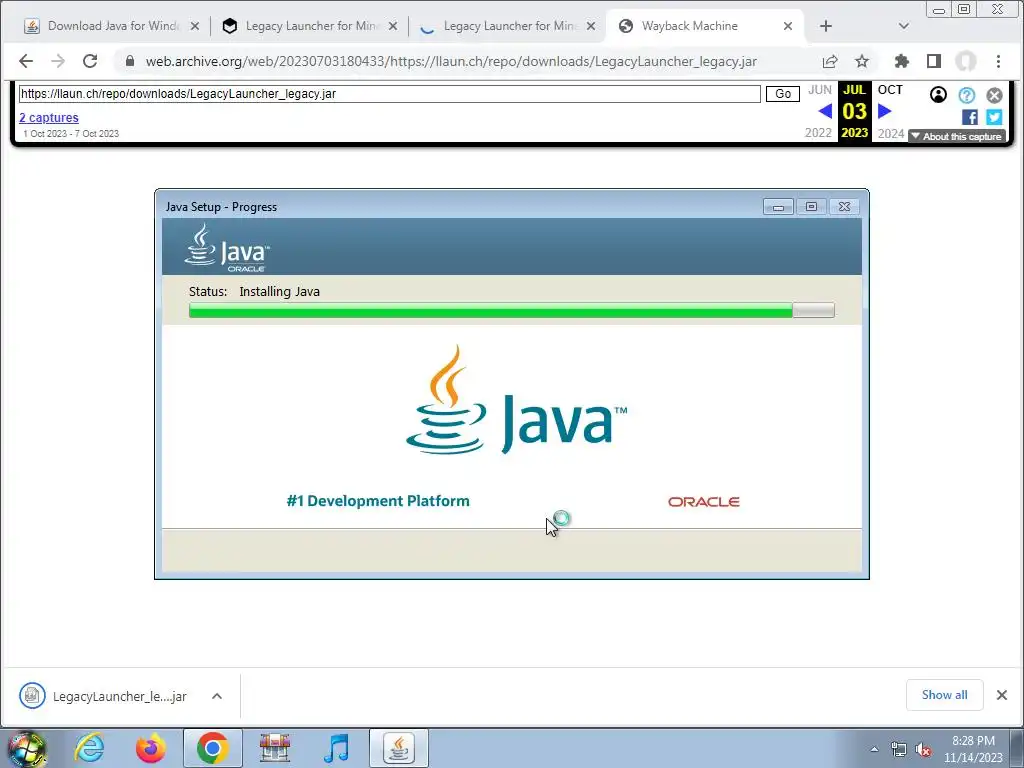Switch to Download Java for Windows tab
The image size is (1024, 768).
tap(111, 26)
